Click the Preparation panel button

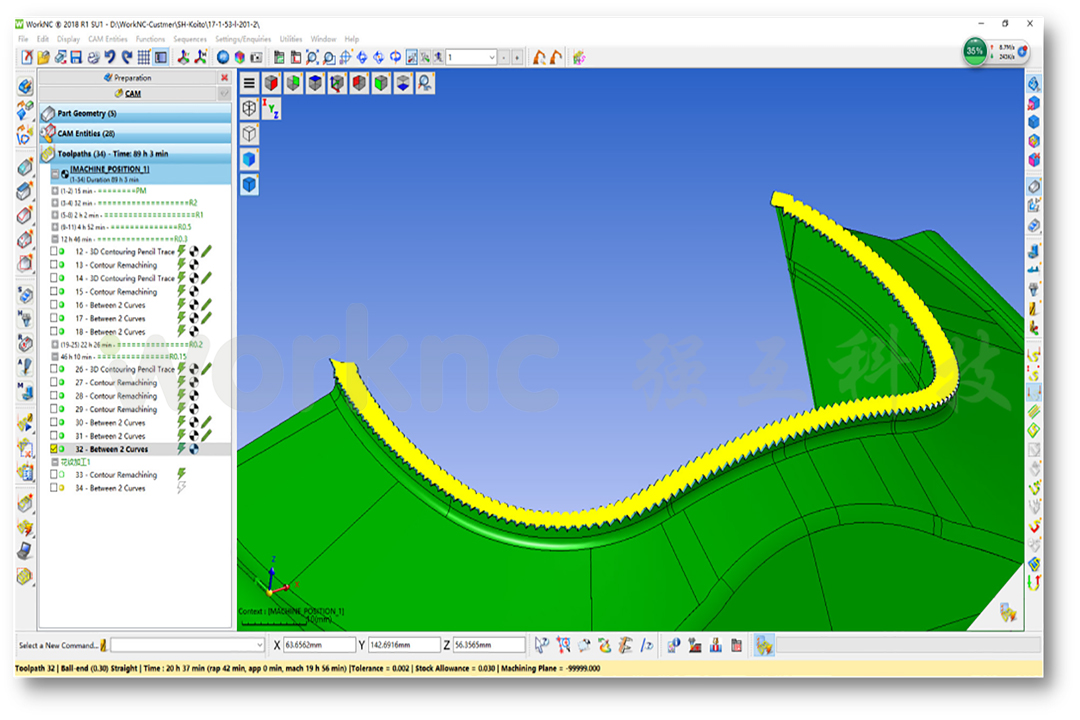pos(127,78)
